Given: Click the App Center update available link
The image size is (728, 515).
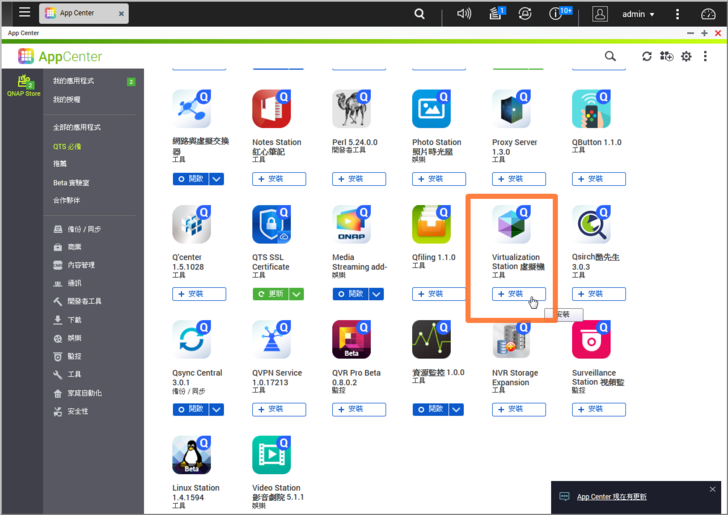Looking at the screenshot, I should point(611,497).
